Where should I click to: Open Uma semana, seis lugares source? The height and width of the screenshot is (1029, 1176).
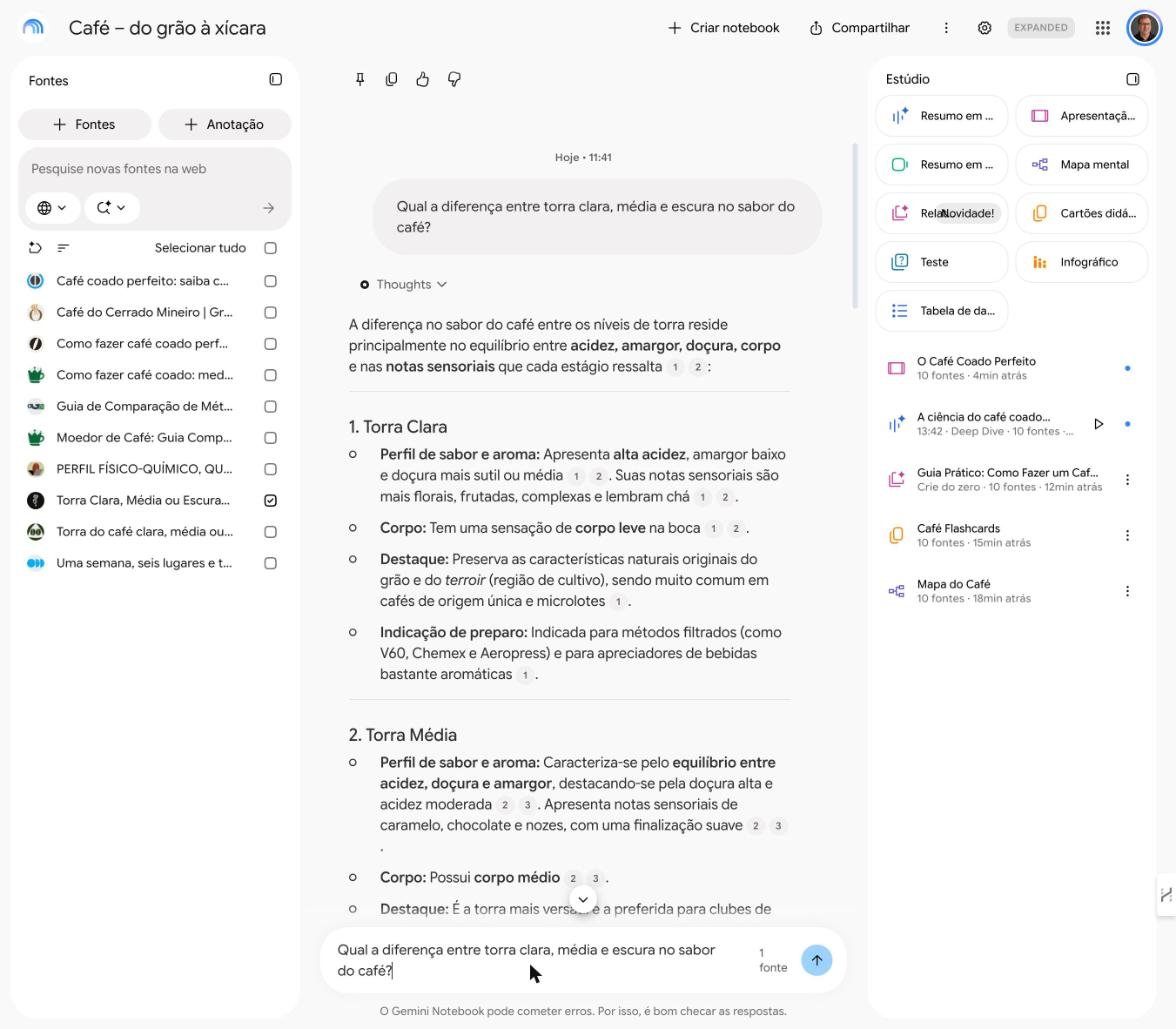point(144,563)
